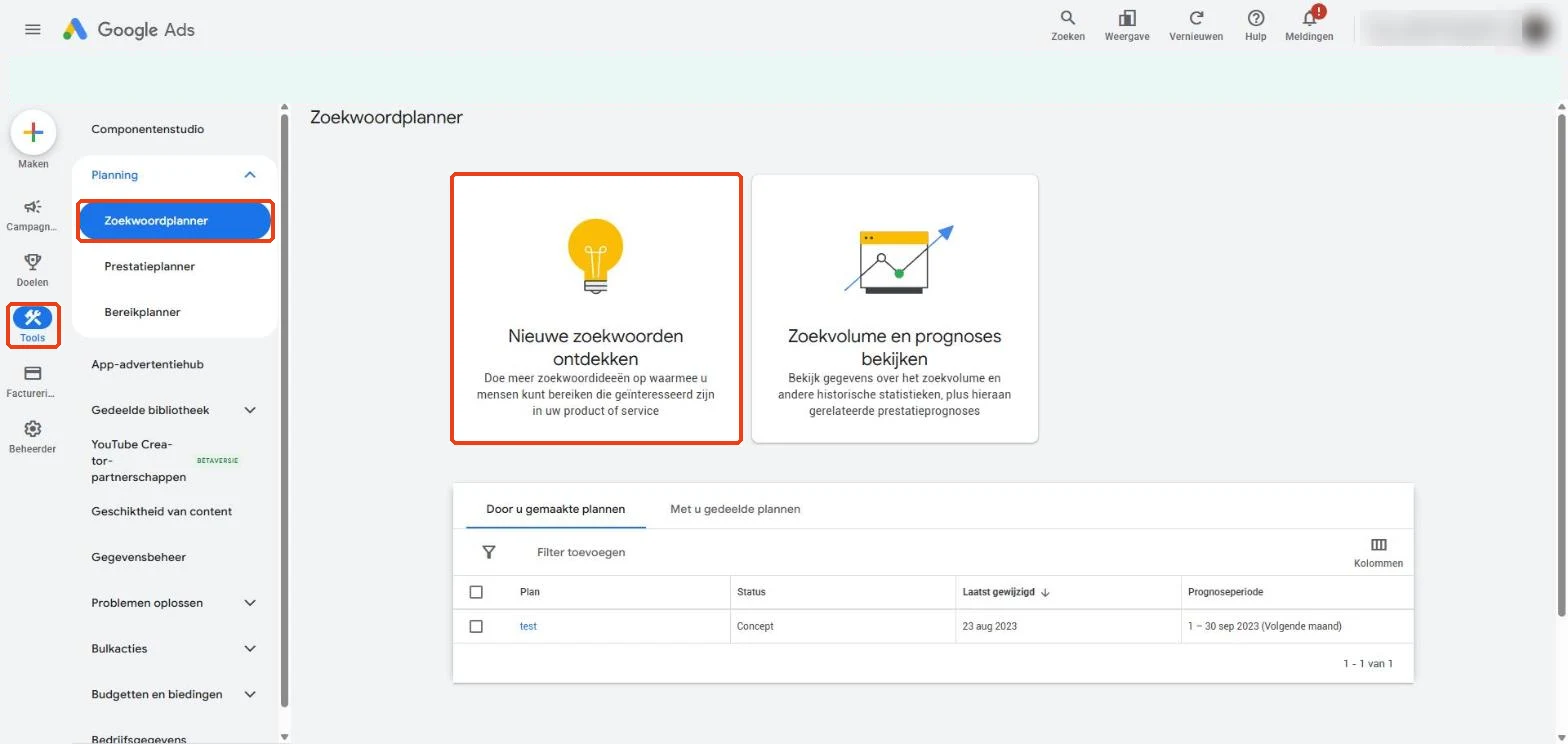
Task: Open YouTube Creator-partnerschappen item
Action: tap(139, 461)
